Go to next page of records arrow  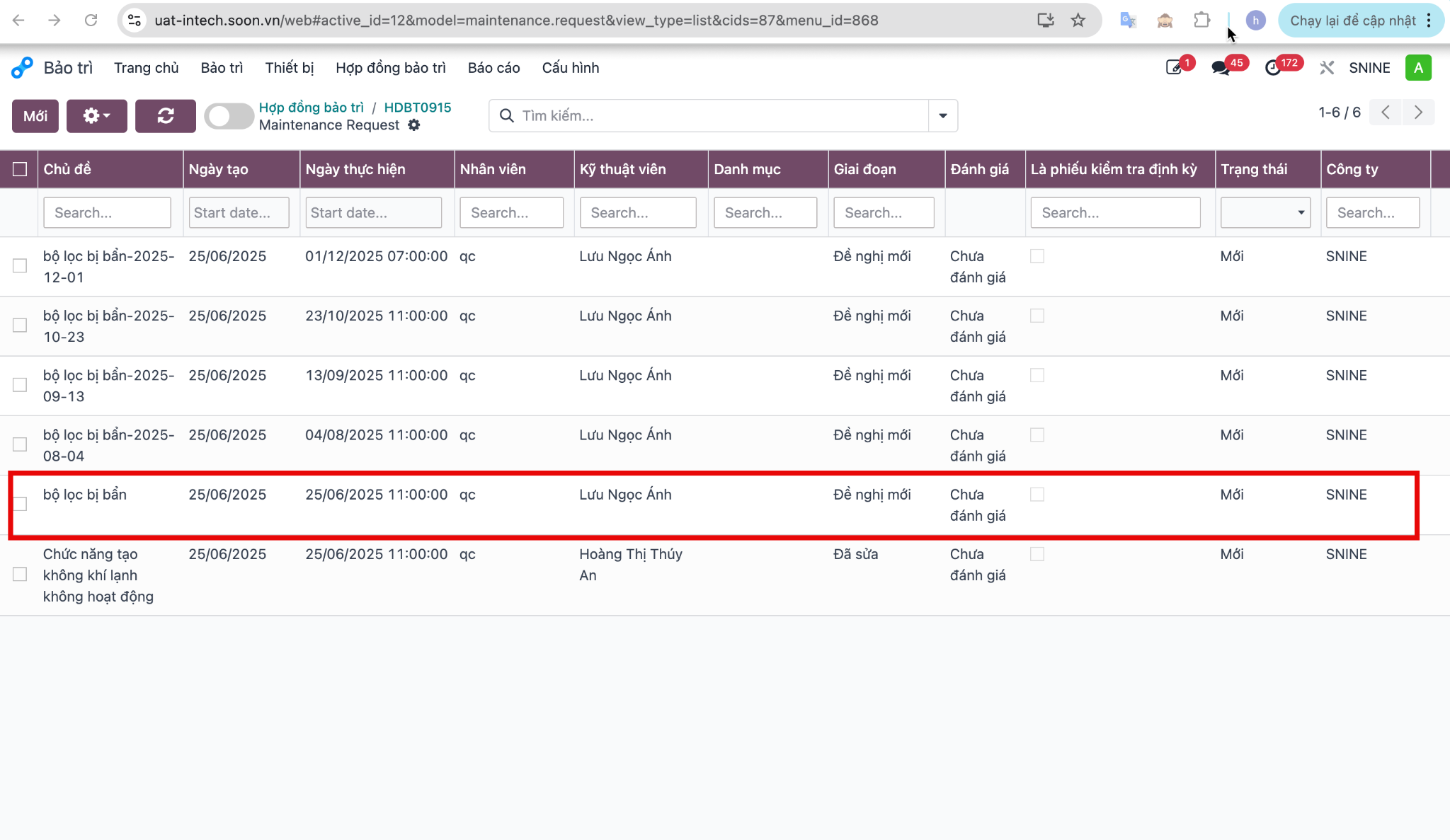(x=1418, y=113)
